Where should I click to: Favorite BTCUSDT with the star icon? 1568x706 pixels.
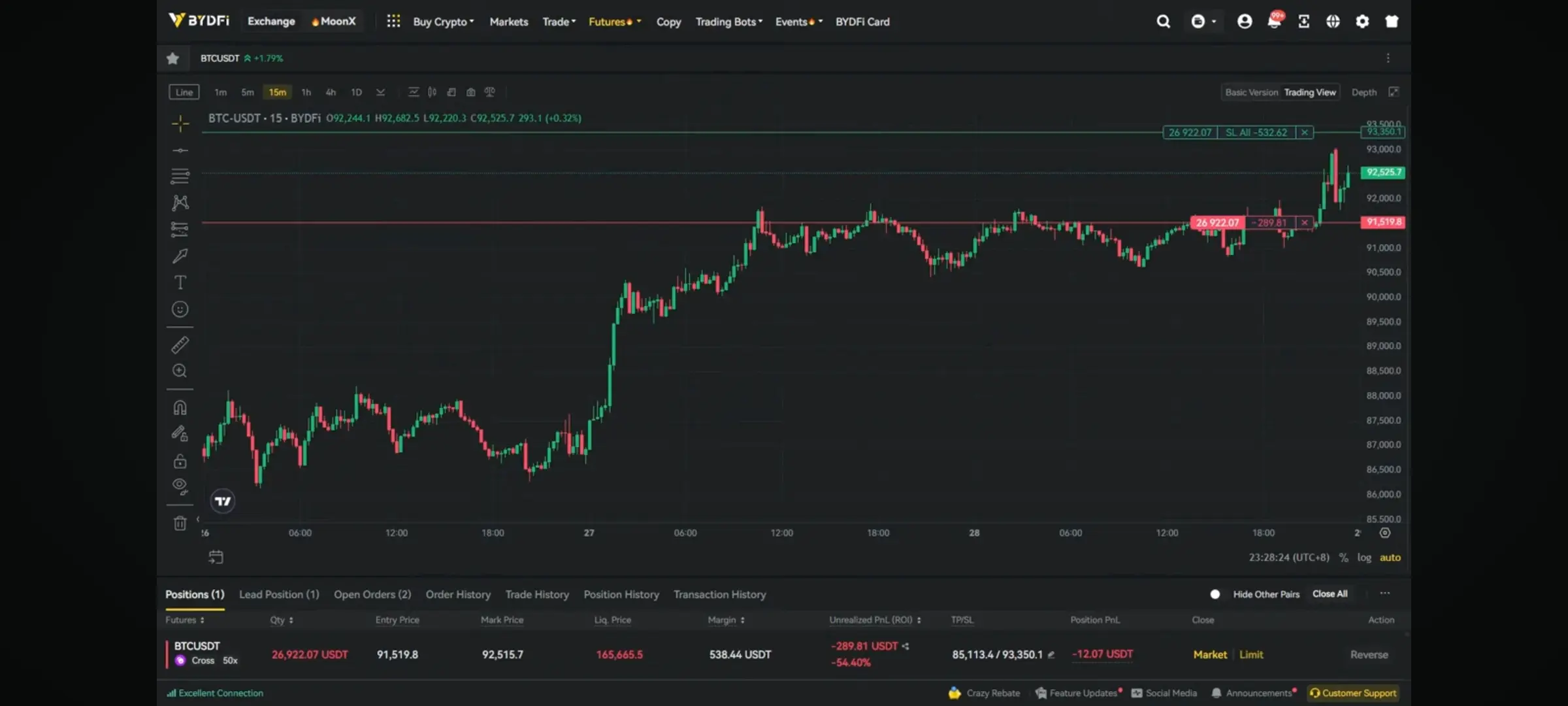click(x=172, y=58)
